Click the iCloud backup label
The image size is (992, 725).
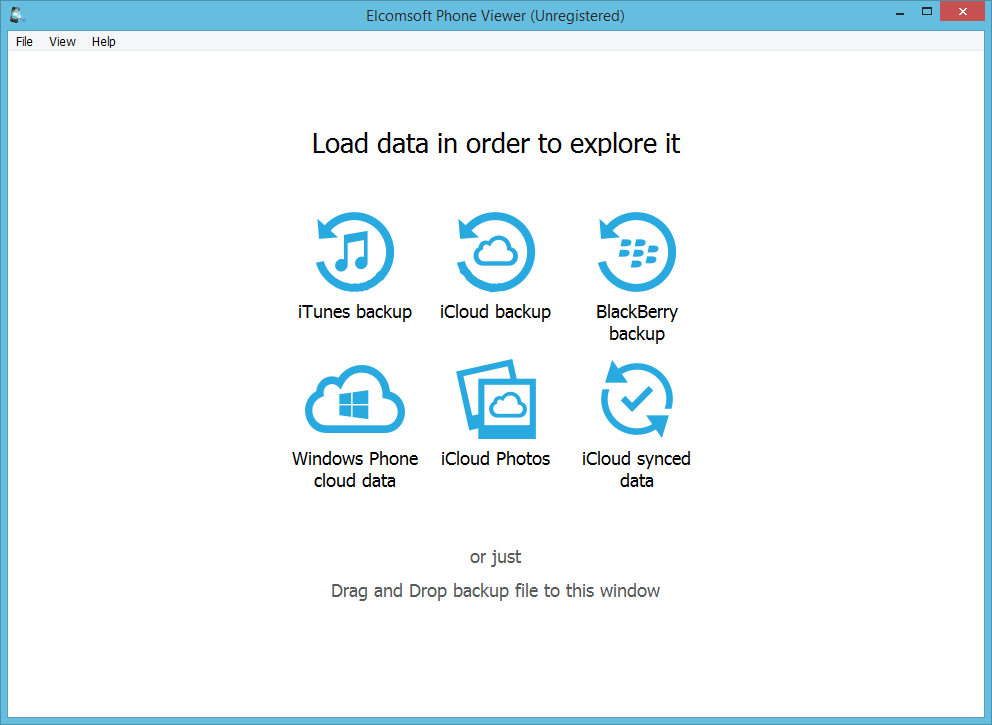tap(495, 312)
